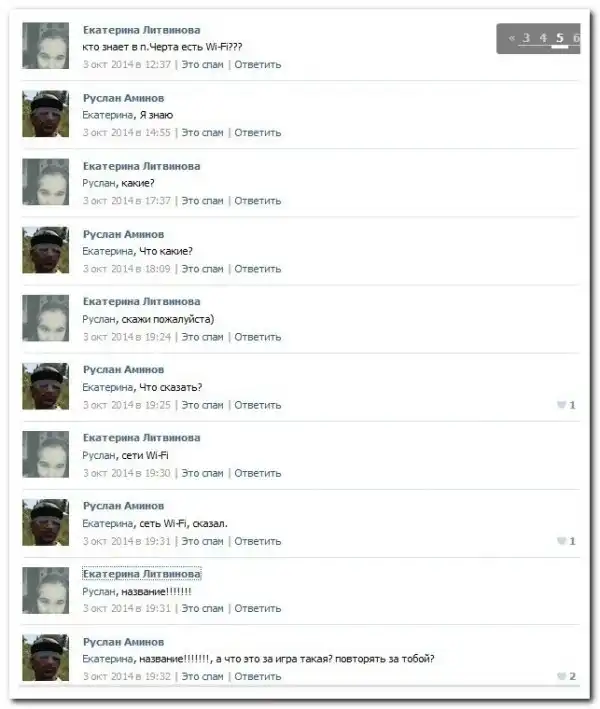Mark the 12:37 comment as spam
600x709 pixels.
pyautogui.click(x=203, y=65)
